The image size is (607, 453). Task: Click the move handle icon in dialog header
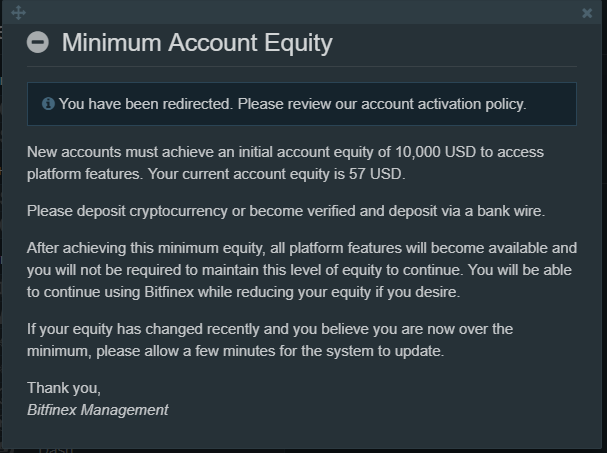pyautogui.click(x=18, y=13)
